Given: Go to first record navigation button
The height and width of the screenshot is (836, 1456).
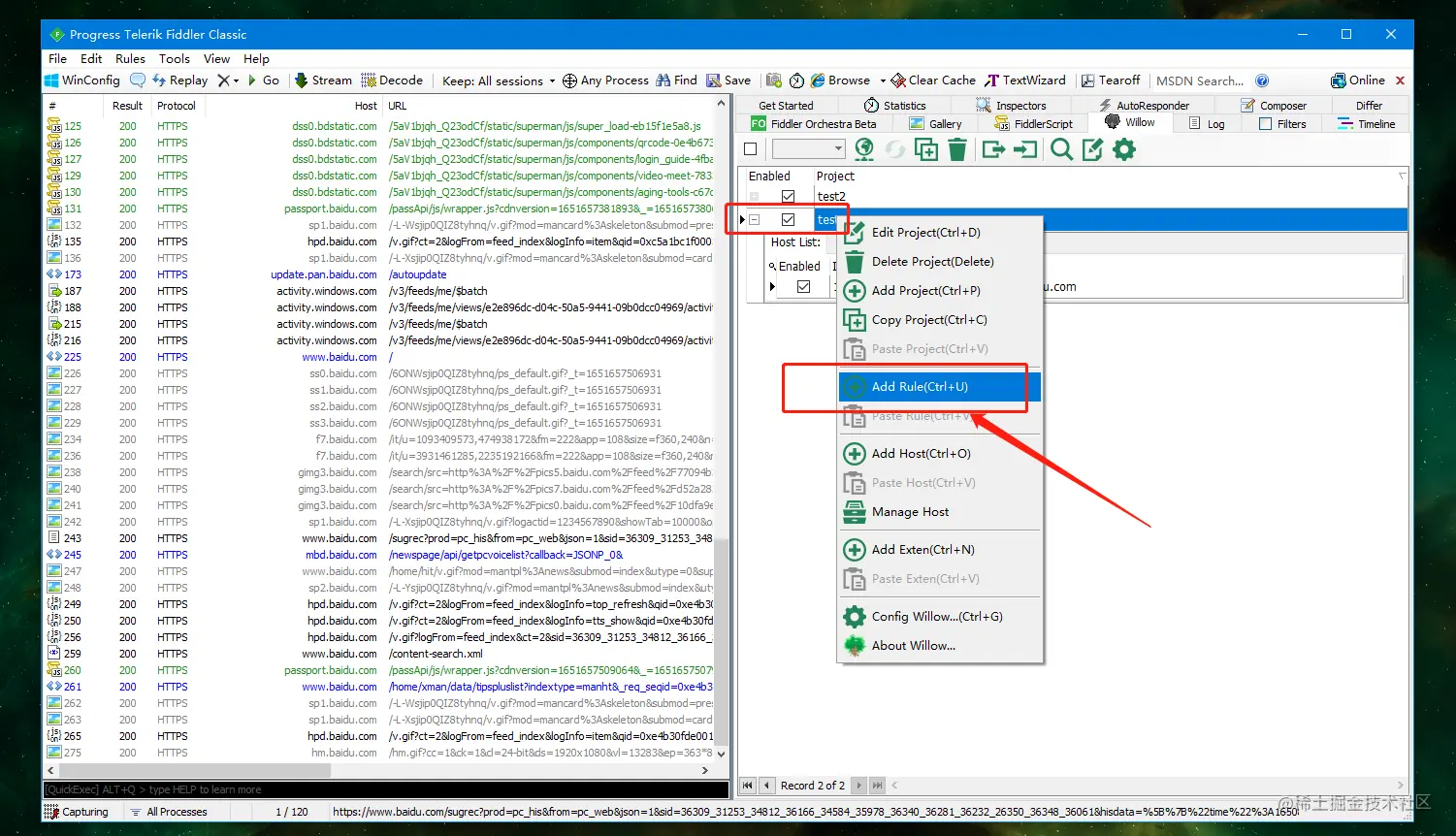Looking at the screenshot, I should [748, 786].
